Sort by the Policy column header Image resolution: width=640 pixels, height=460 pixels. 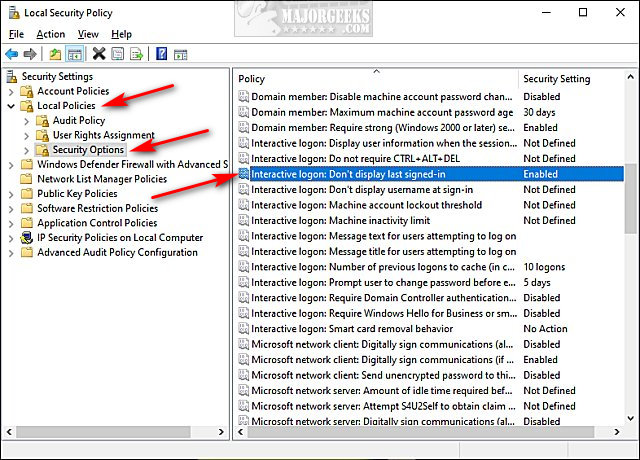click(x=376, y=78)
